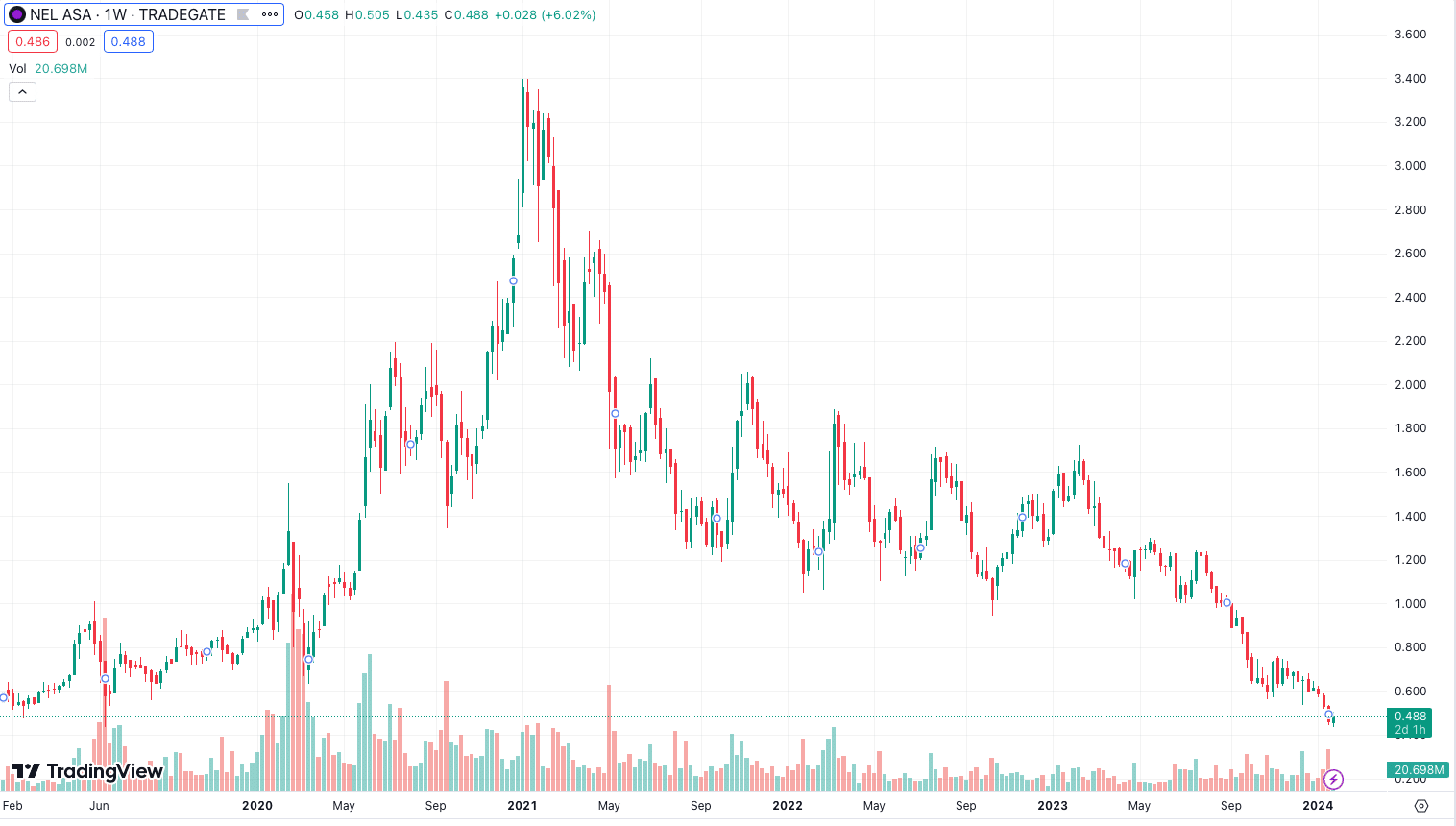Click the purple NEL ASA symbol logo
The width and height of the screenshot is (1456, 826).
point(17,14)
